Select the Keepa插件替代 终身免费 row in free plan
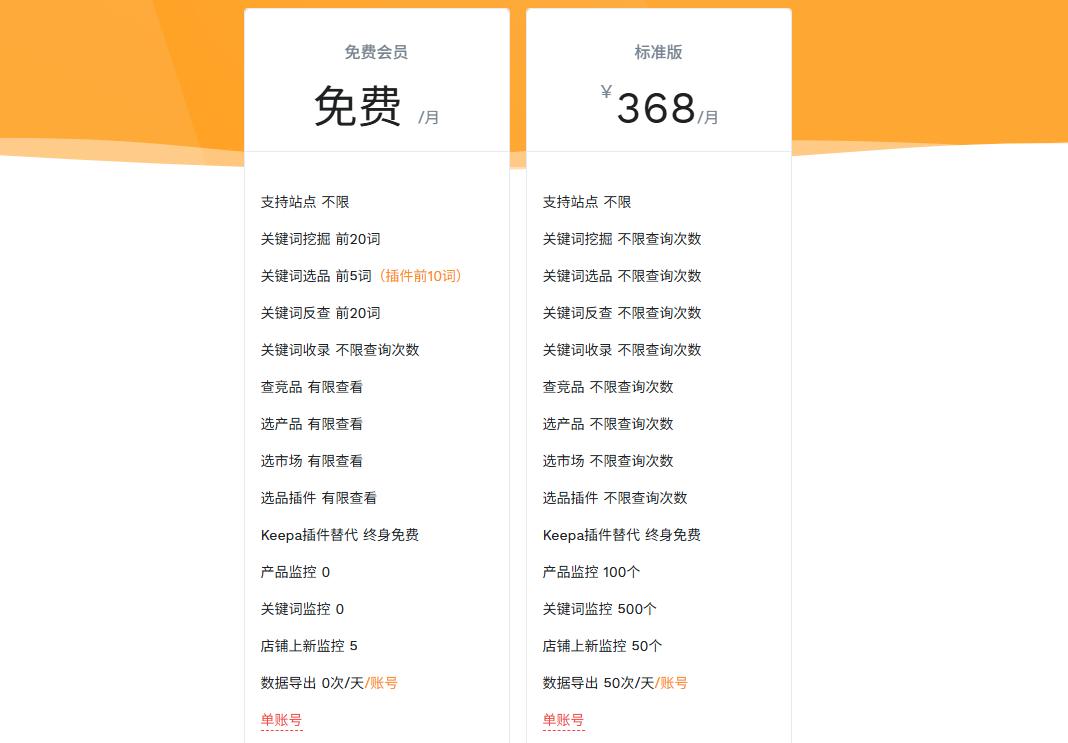 tap(339, 534)
